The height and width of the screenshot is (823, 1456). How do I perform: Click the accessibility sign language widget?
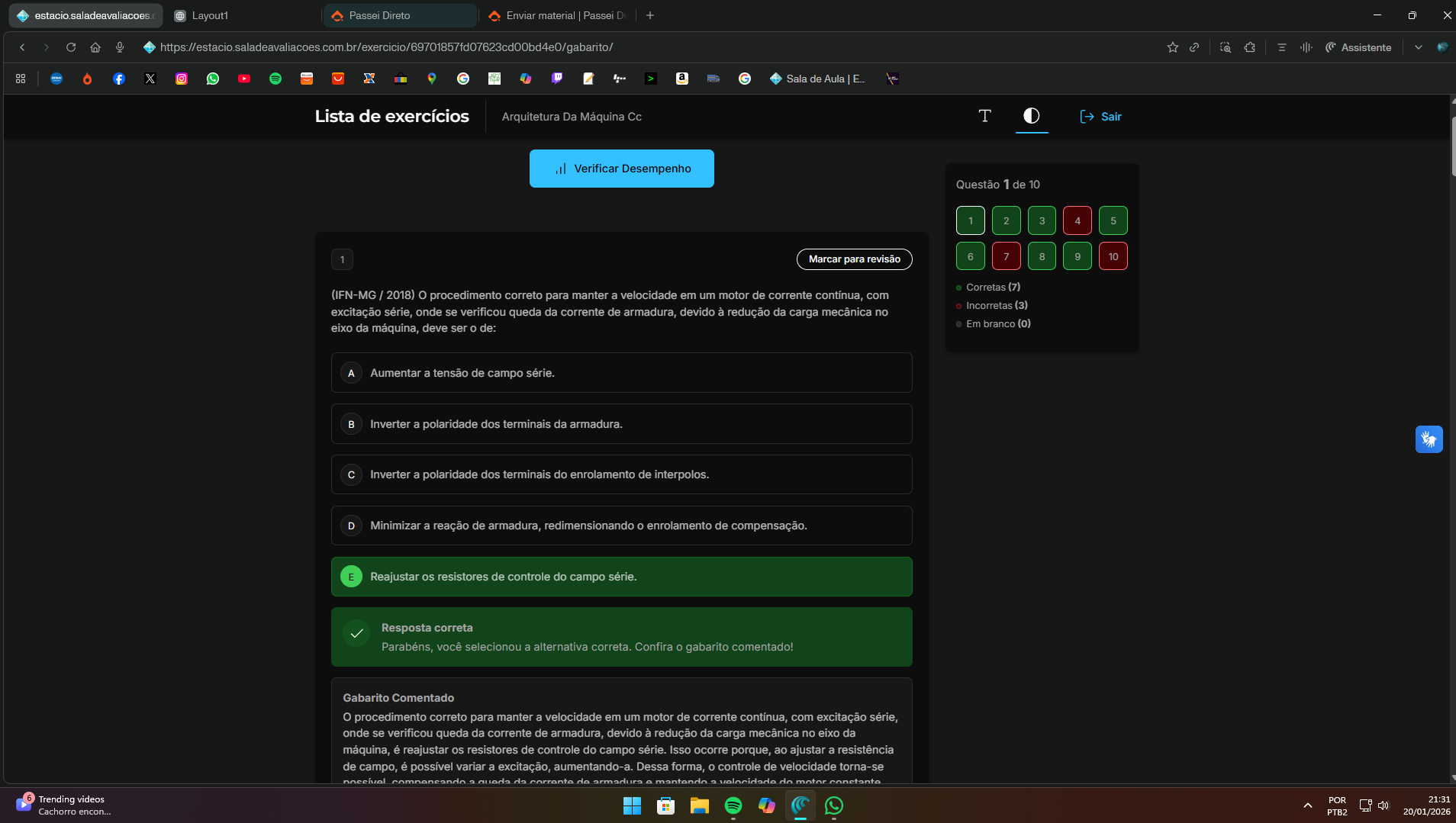[1429, 439]
